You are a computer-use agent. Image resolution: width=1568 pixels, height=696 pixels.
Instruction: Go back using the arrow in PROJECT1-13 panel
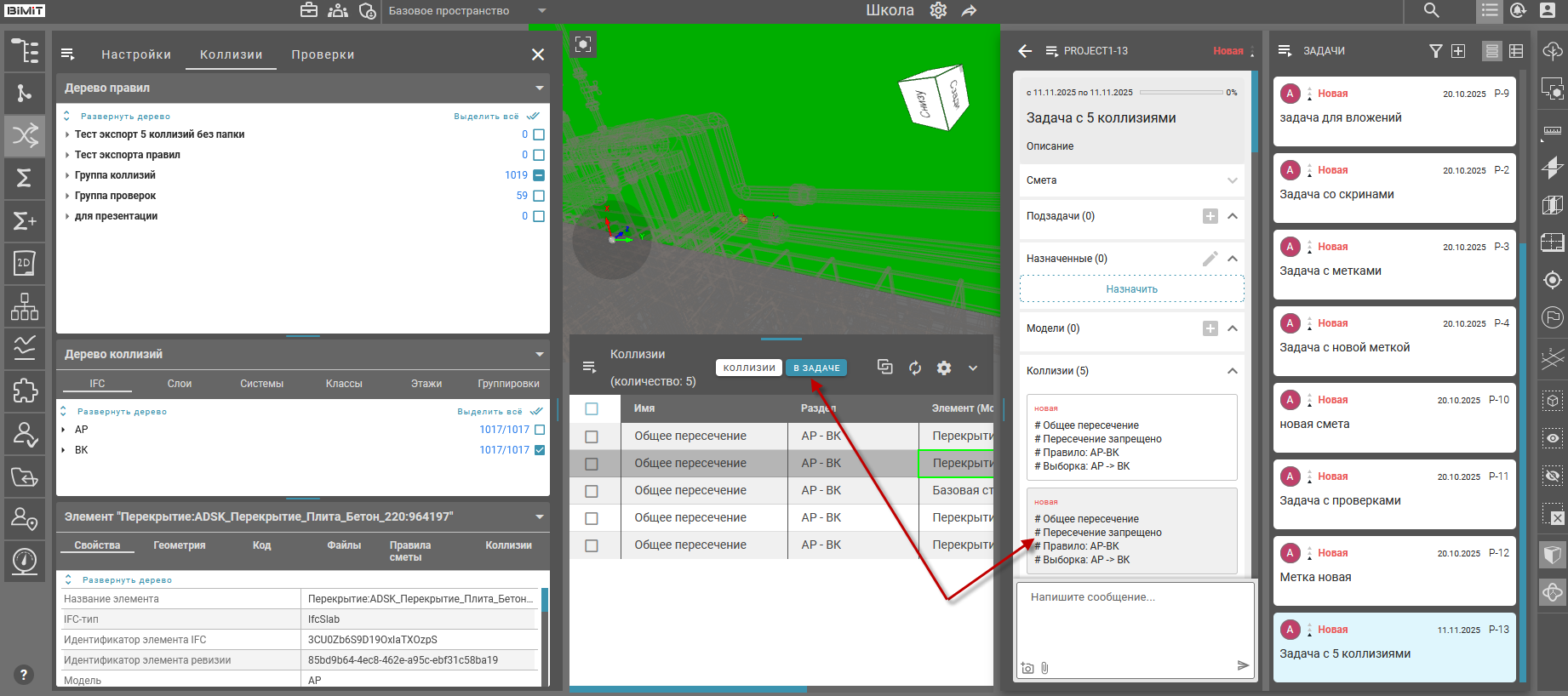click(x=1025, y=51)
